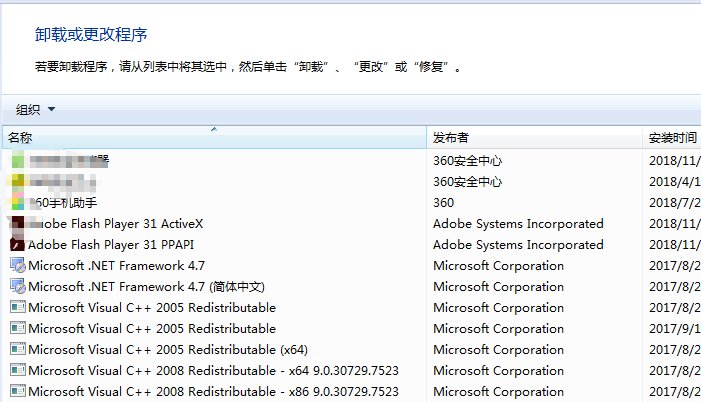This screenshot has height=402, width=701.
Task: Click the 360 publisher cell of 360手机助手
Action: click(x=443, y=203)
